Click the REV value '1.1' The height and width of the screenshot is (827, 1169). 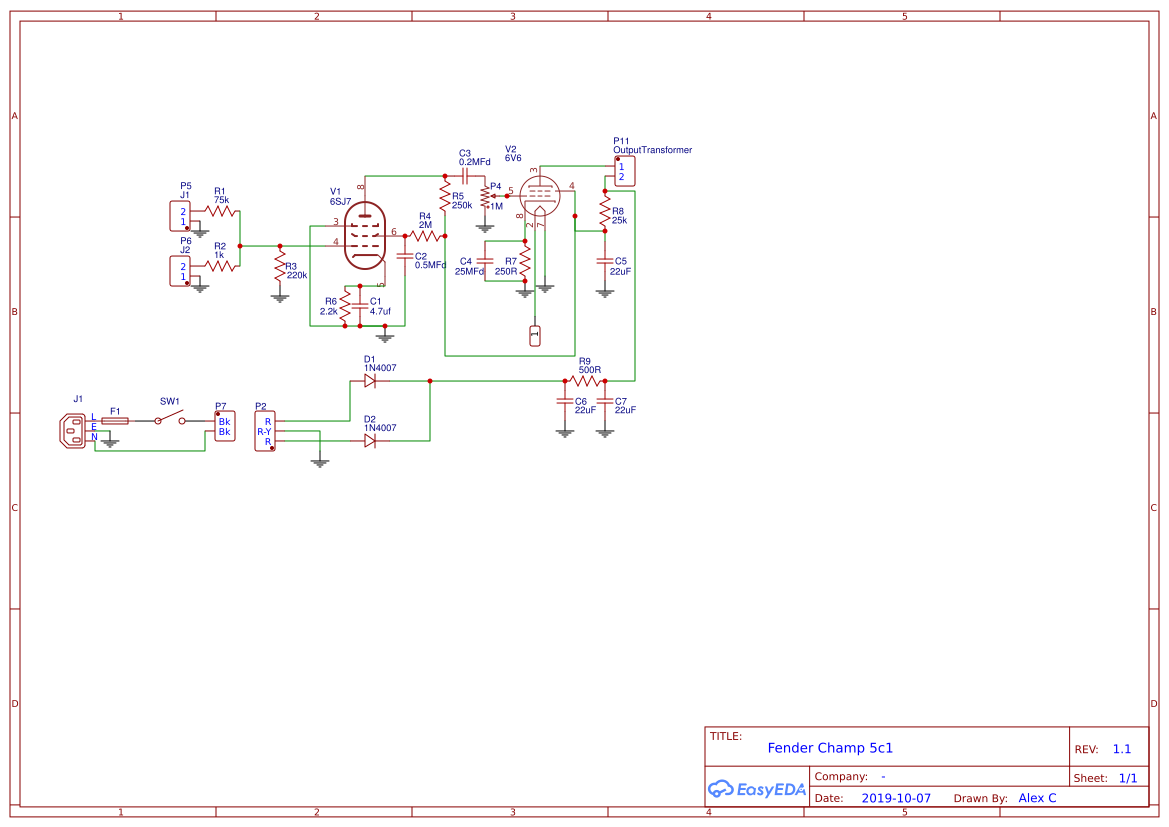tap(1122, 749)
